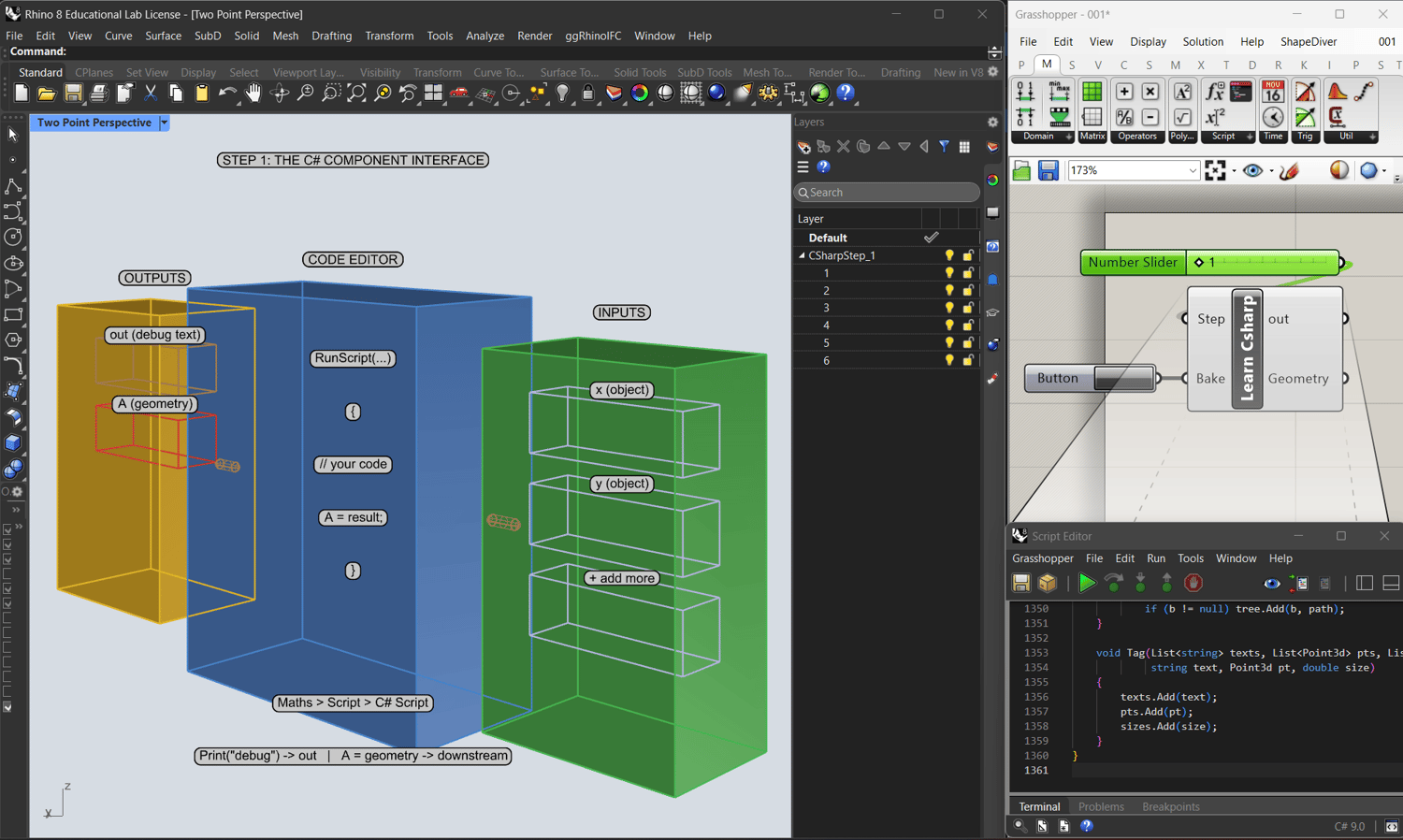Collapse the CSharpStep_1 layer tree
This screenshot has width=1403, height=840.
(x=802, y=255)
